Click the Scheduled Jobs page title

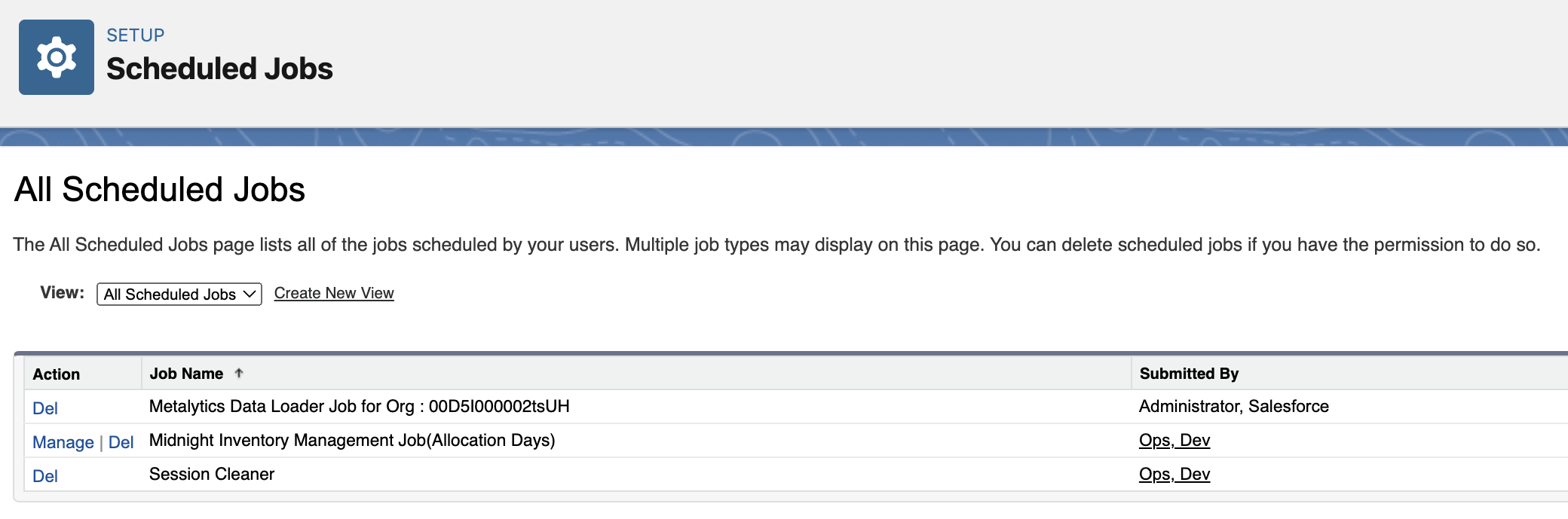point(219,69)
